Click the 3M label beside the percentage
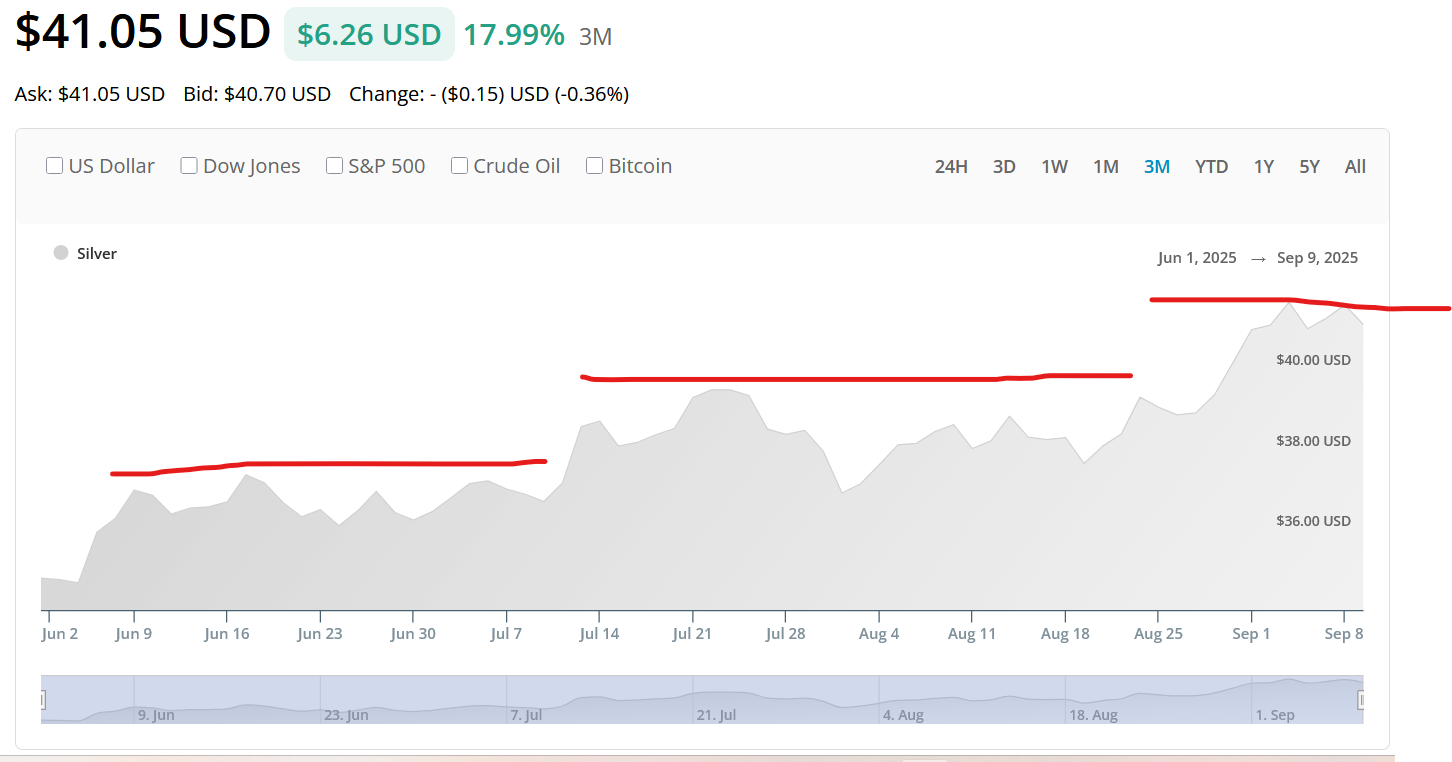The image size is (1452, 762). tap(596, 37)
